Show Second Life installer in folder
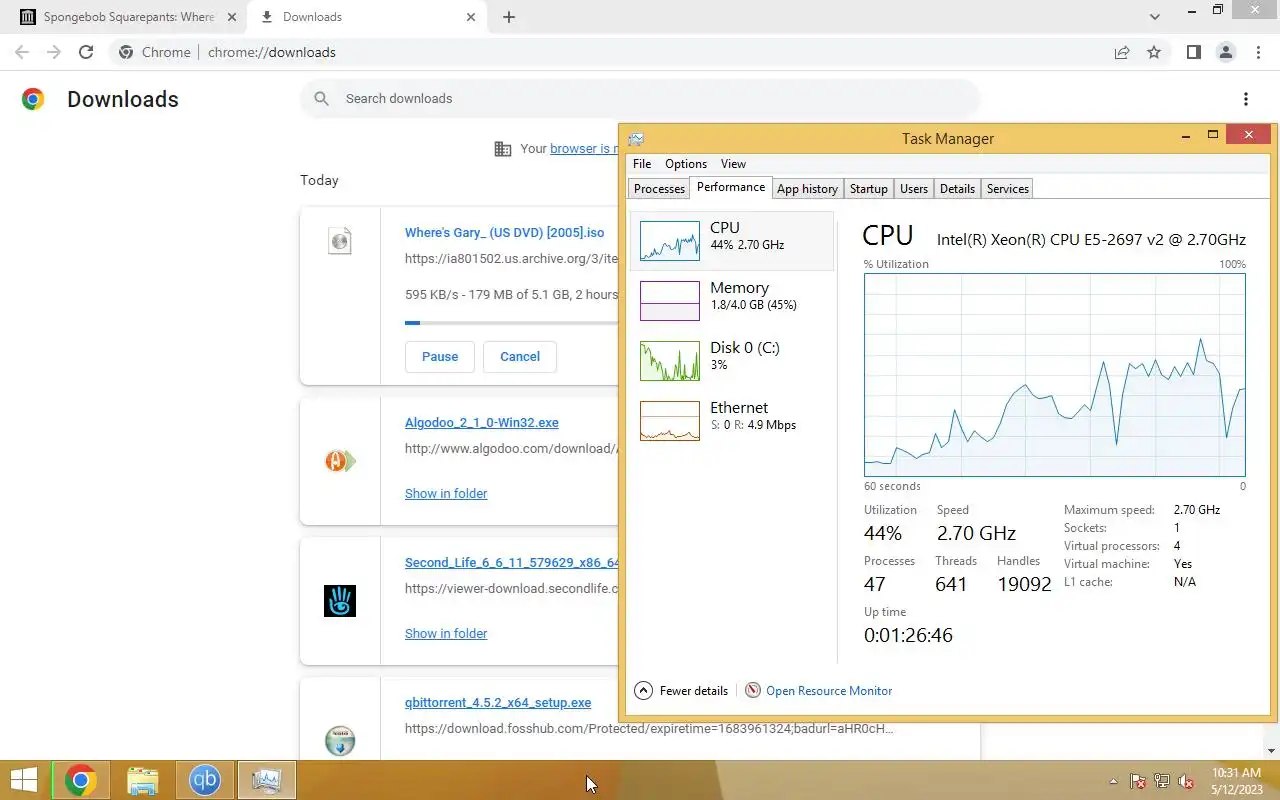Screen dimensions: 1280x800 pos(446,633)
